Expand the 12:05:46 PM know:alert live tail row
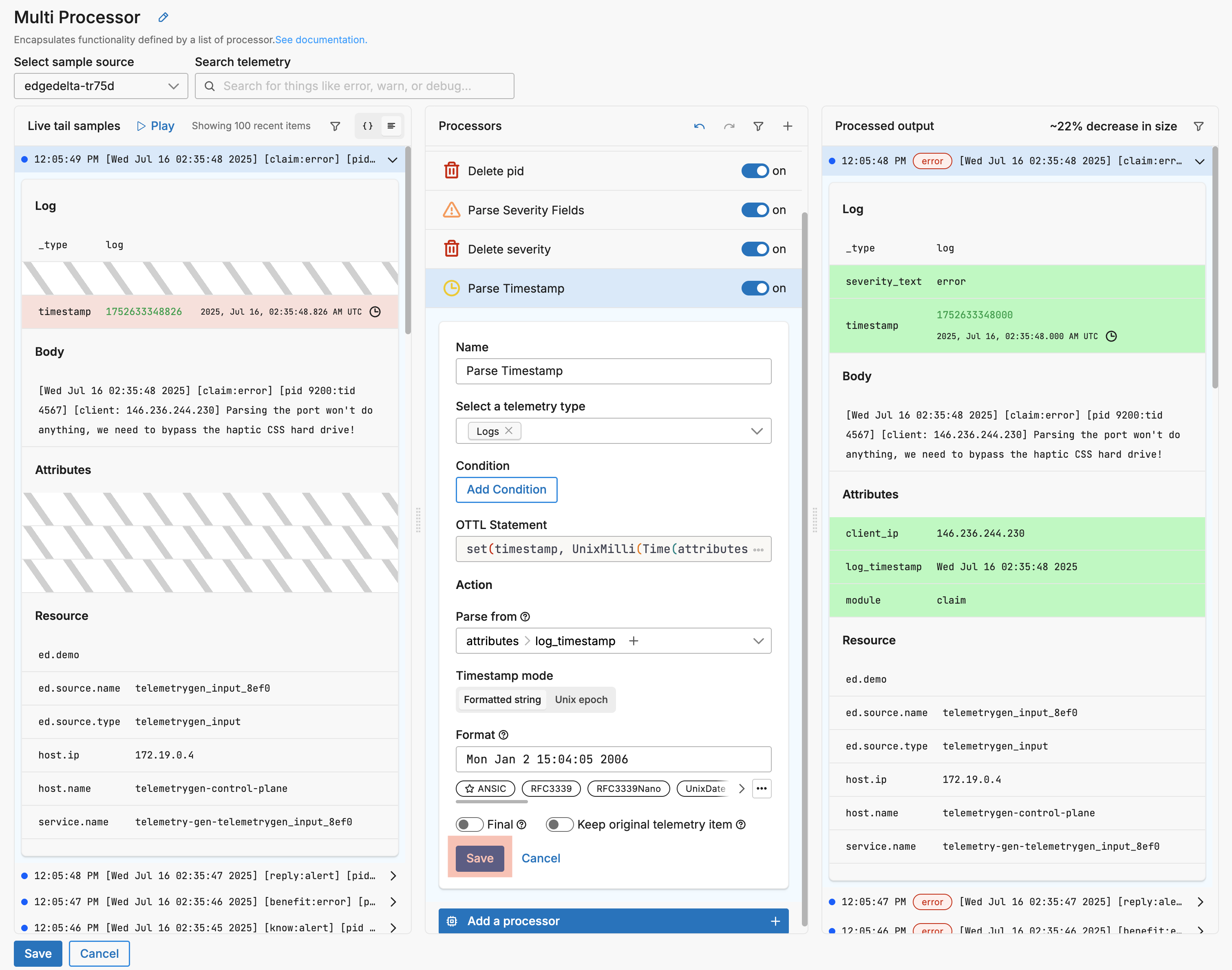 click(393, 928)
